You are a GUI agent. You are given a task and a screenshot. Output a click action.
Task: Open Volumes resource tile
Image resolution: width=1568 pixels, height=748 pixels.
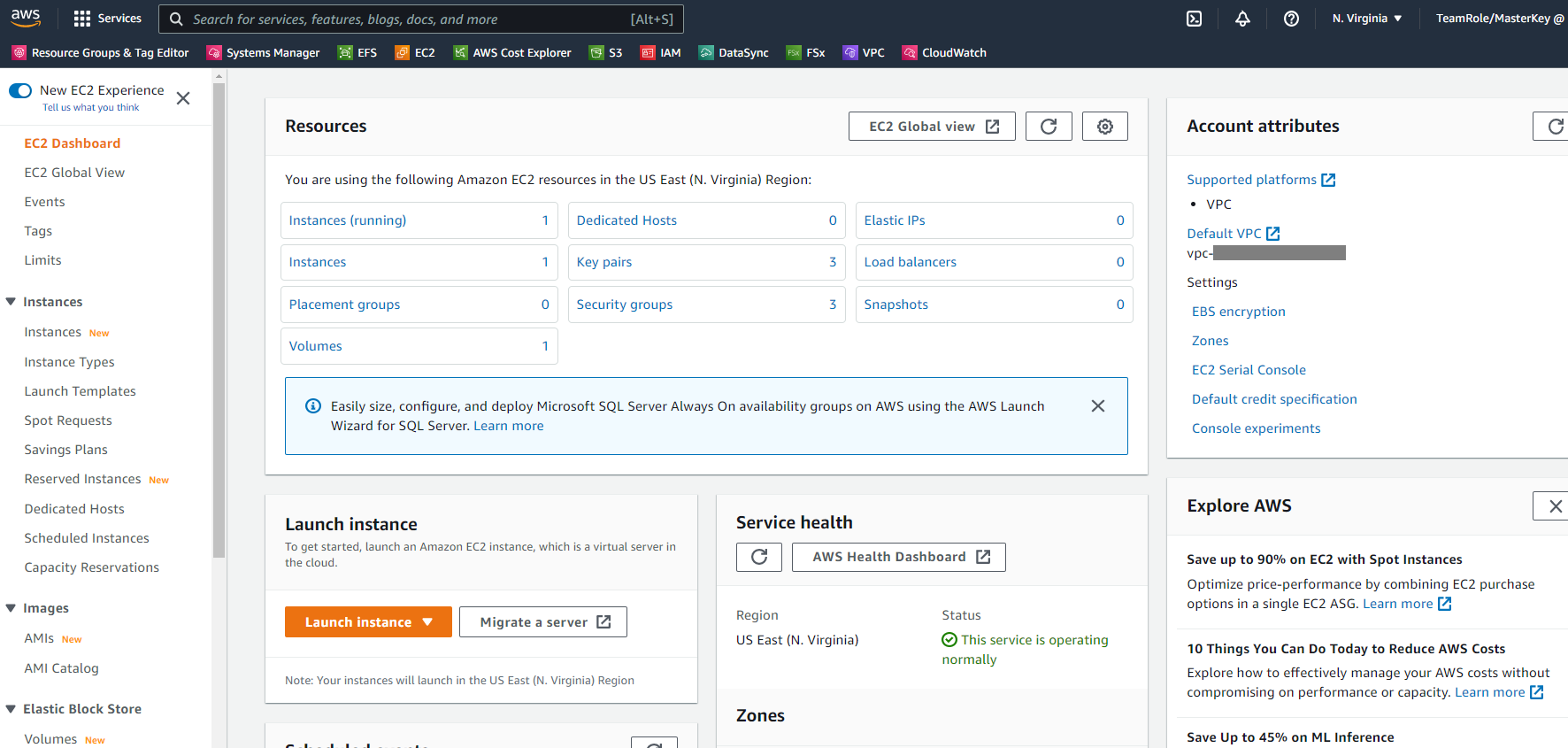click(419, 346)
